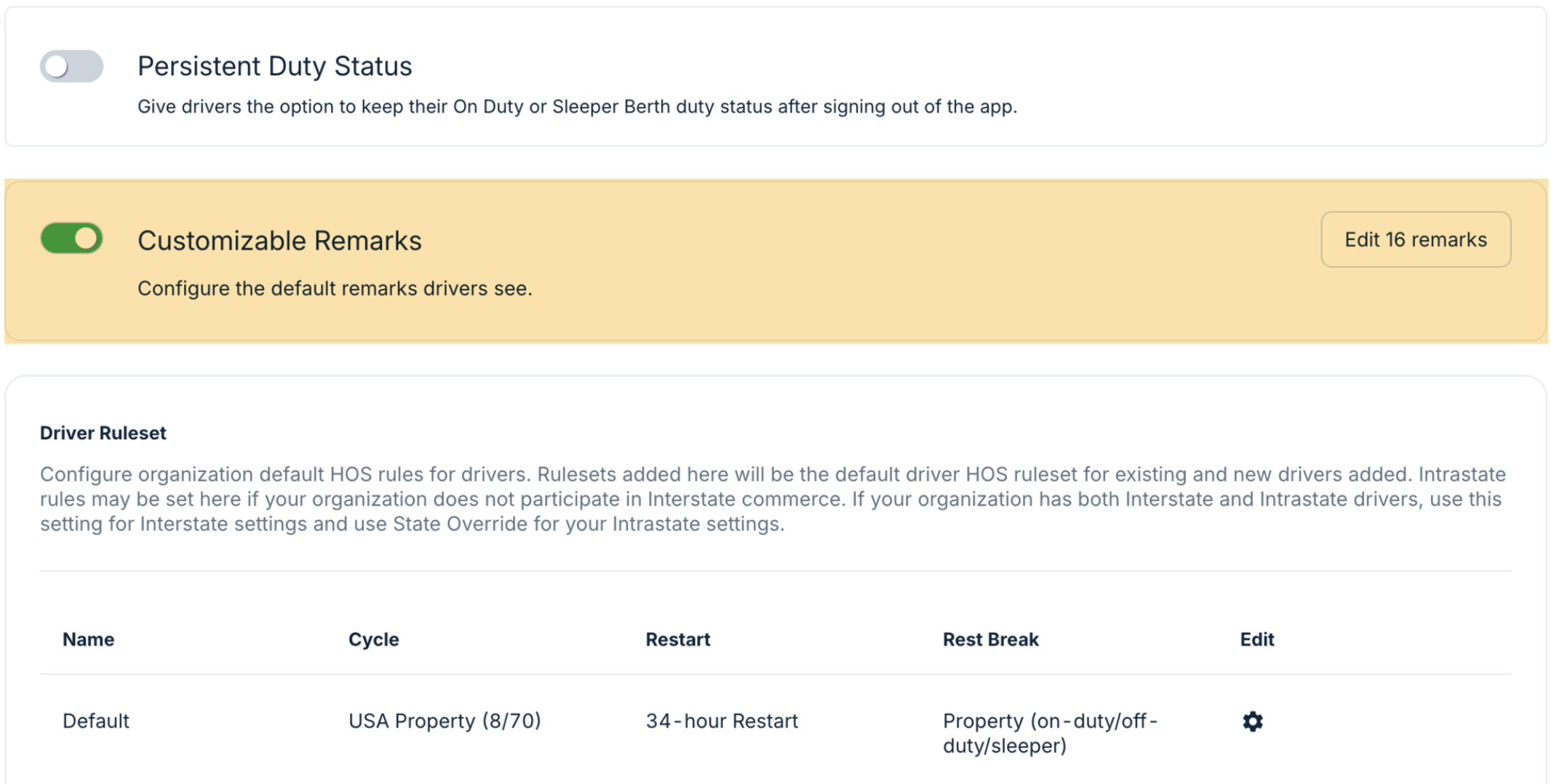Click the Customizable Remarks title
Screen dimensions: 1551x784
point(279,241)
